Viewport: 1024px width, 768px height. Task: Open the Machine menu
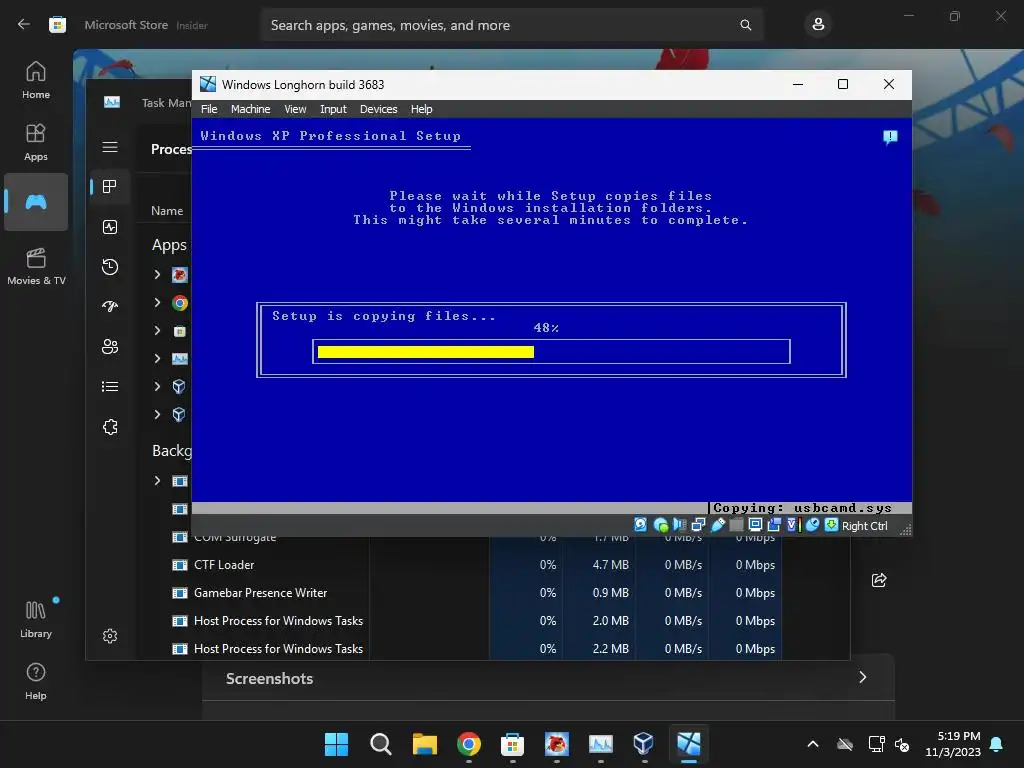coord(250,109)
